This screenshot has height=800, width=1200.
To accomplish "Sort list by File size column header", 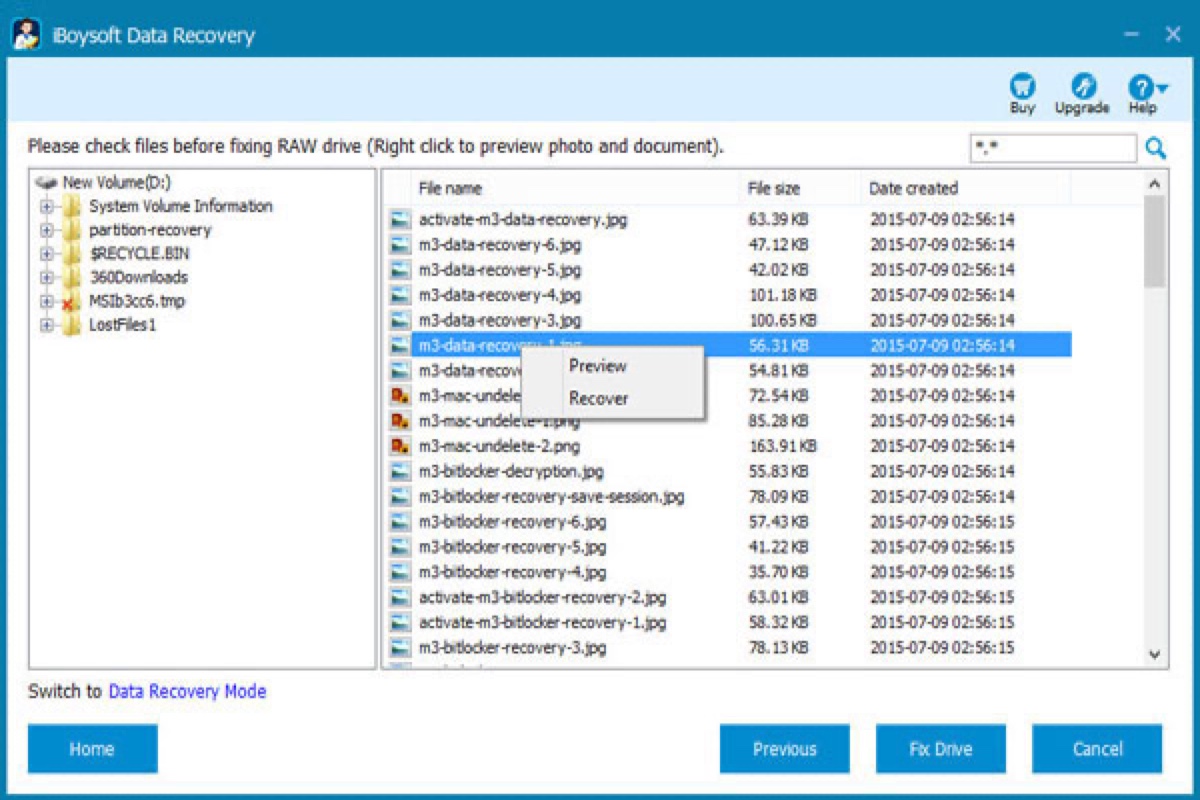I will click(774, 188).
